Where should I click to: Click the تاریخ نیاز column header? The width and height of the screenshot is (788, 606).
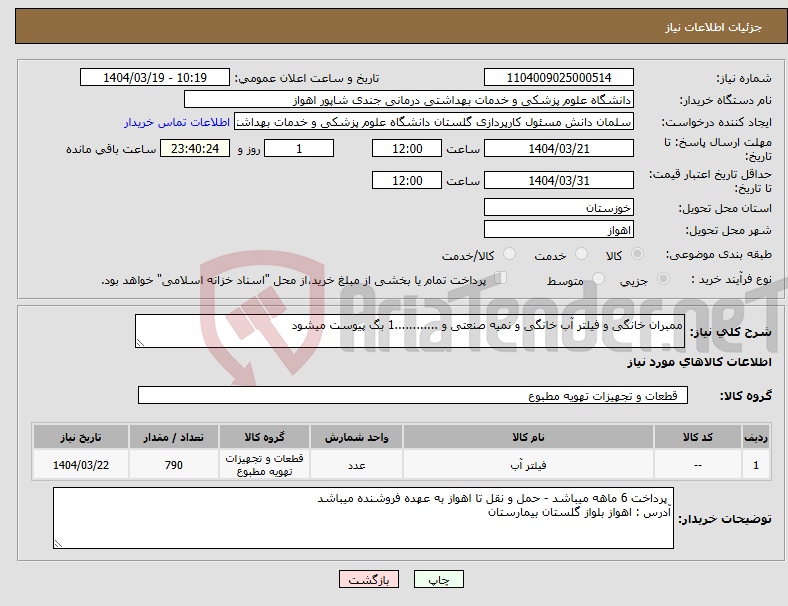coord(81,437)
